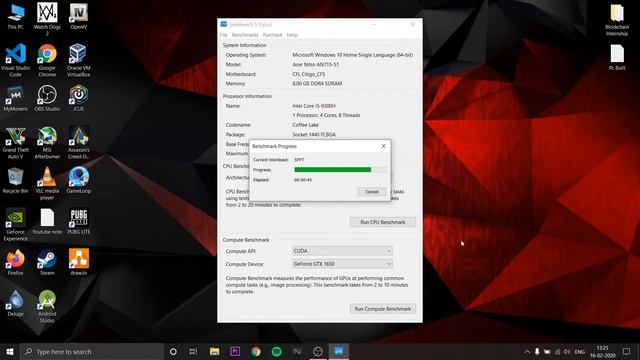Expand the Compute Device dropdown
This screenshot has height=360, width=640.
coord(342,264)
